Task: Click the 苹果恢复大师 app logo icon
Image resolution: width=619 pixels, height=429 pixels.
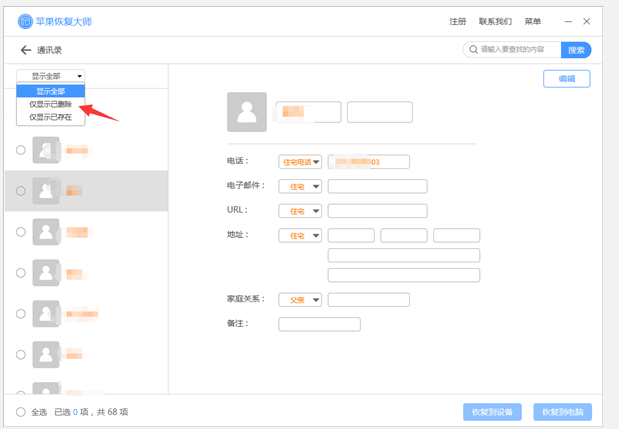Action: coord(25,21)
